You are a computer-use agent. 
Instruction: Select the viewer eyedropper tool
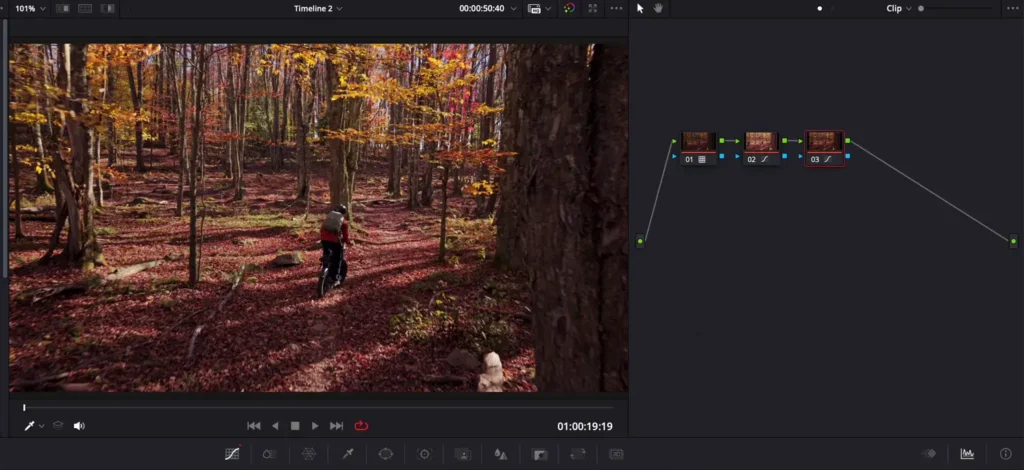click(29, 426)
